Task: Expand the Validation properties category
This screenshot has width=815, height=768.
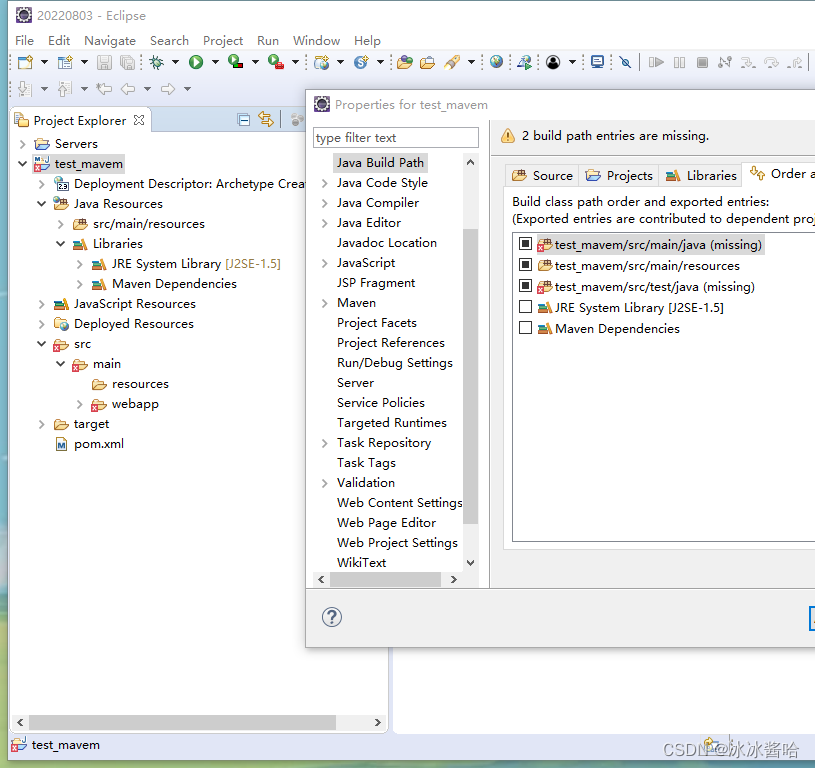Action: coord(325,483)
